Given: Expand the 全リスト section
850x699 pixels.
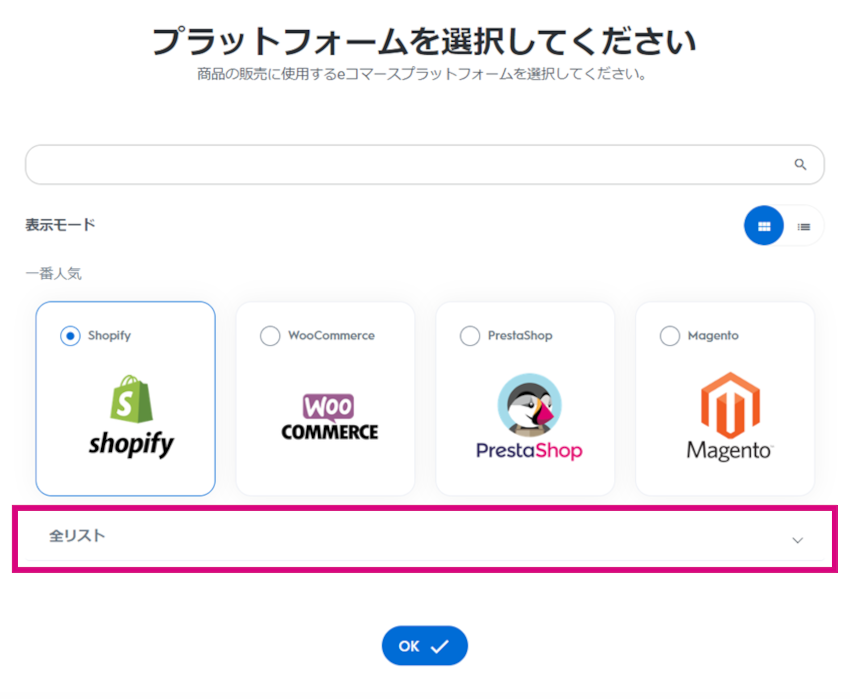Looking at the screenshot, I should (425, 538).
